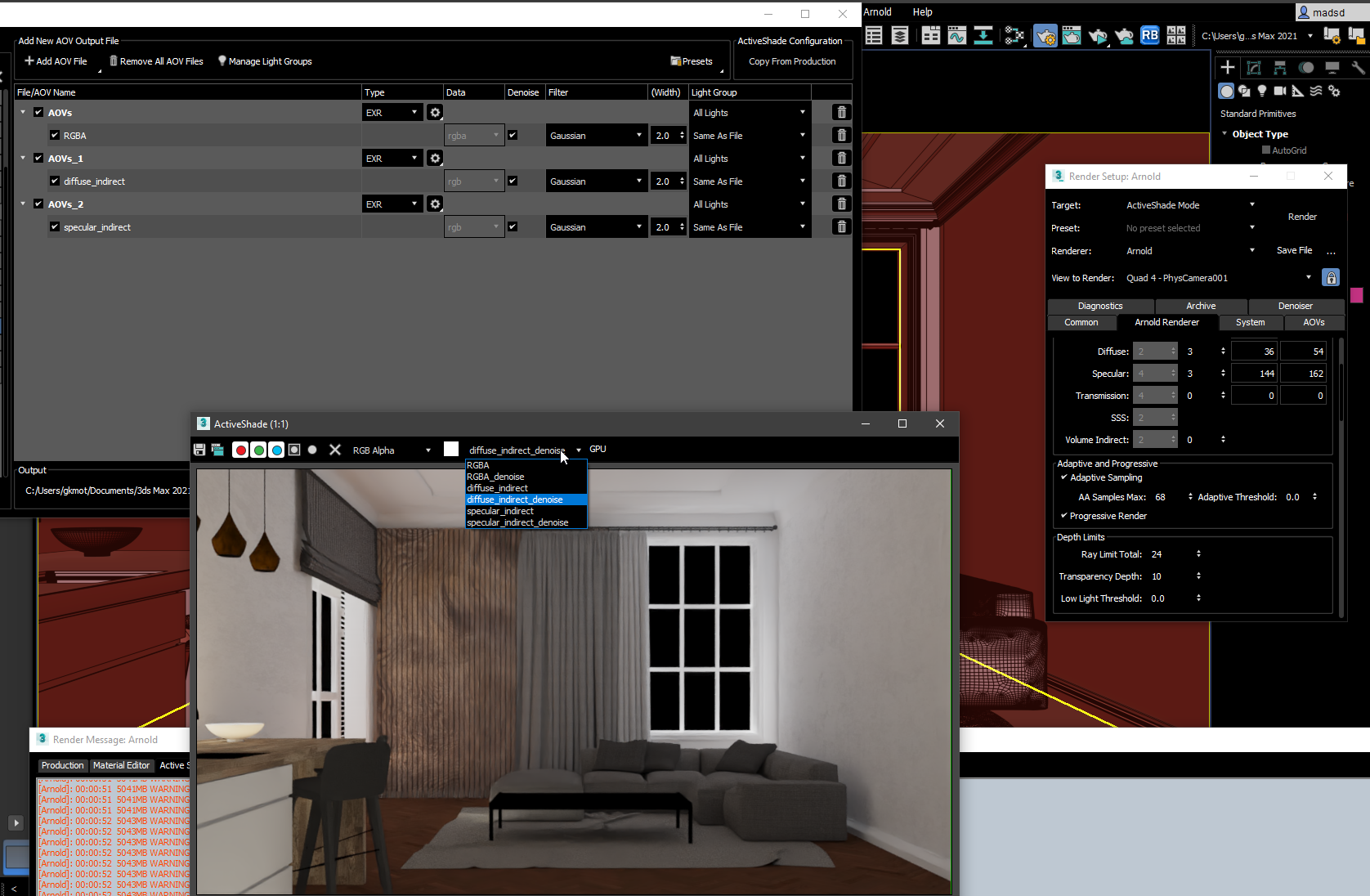The height and width of the screenshot is (896, 1370).
Task: Clear the ActiveShade view using the X icon
Action: 335,450
